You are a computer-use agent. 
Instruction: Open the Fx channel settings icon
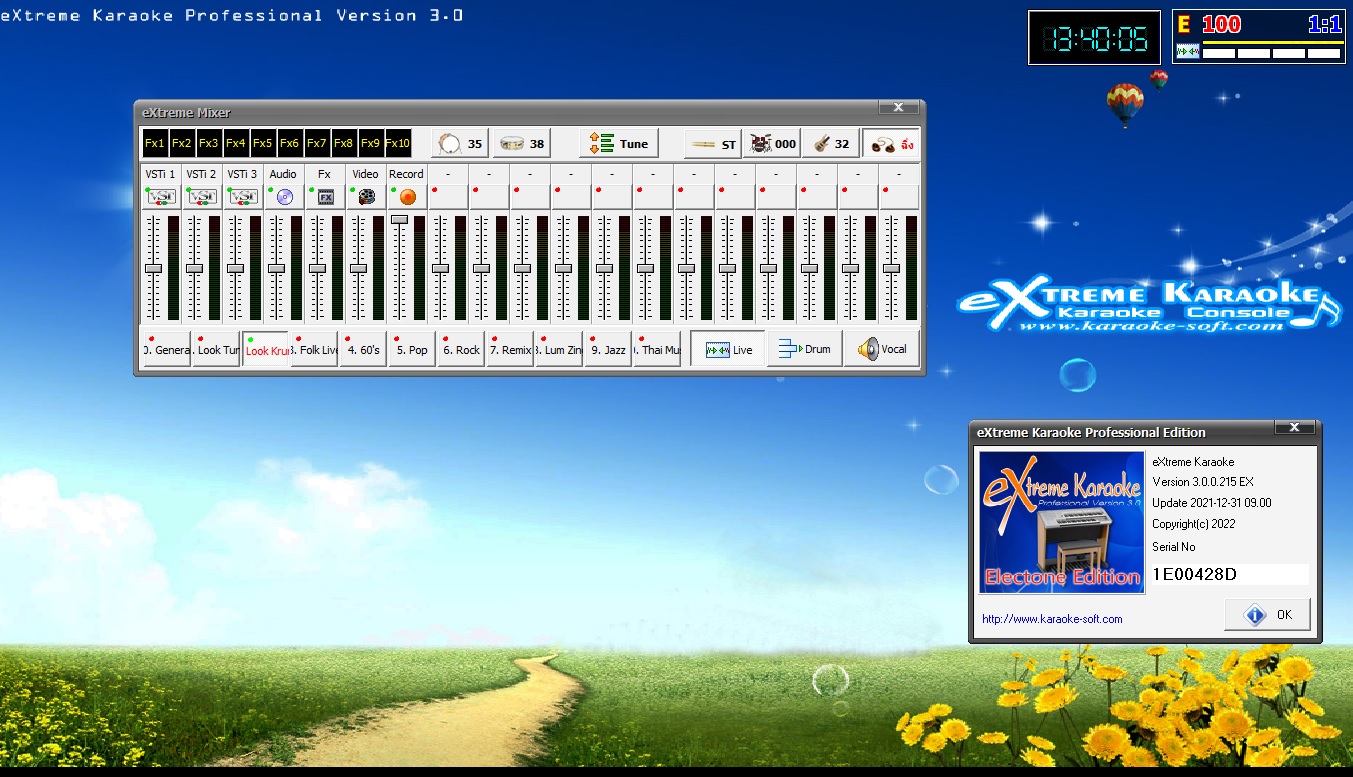coord(325,197)
